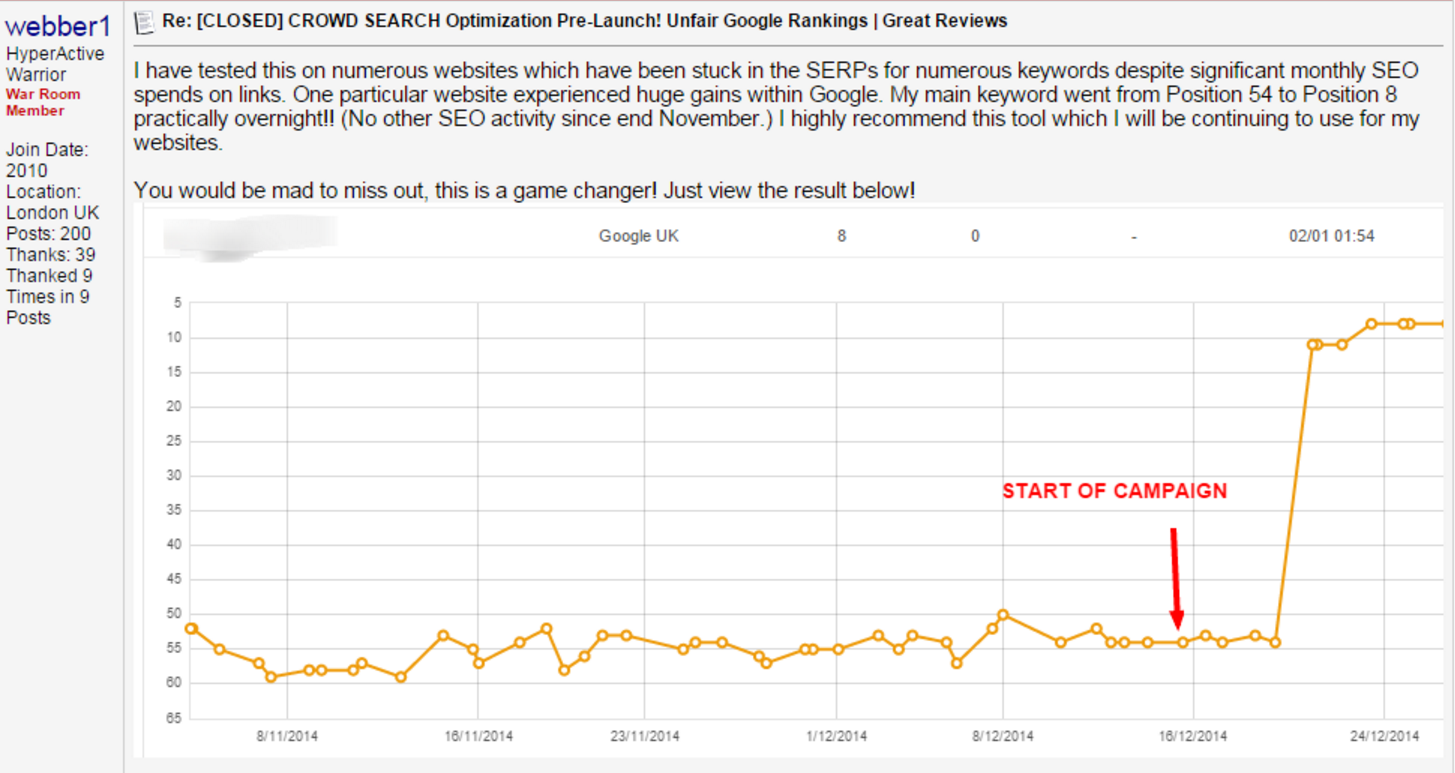Click the red 'War Room Member' badge
1455x773 pixels.
click(43, 102)
